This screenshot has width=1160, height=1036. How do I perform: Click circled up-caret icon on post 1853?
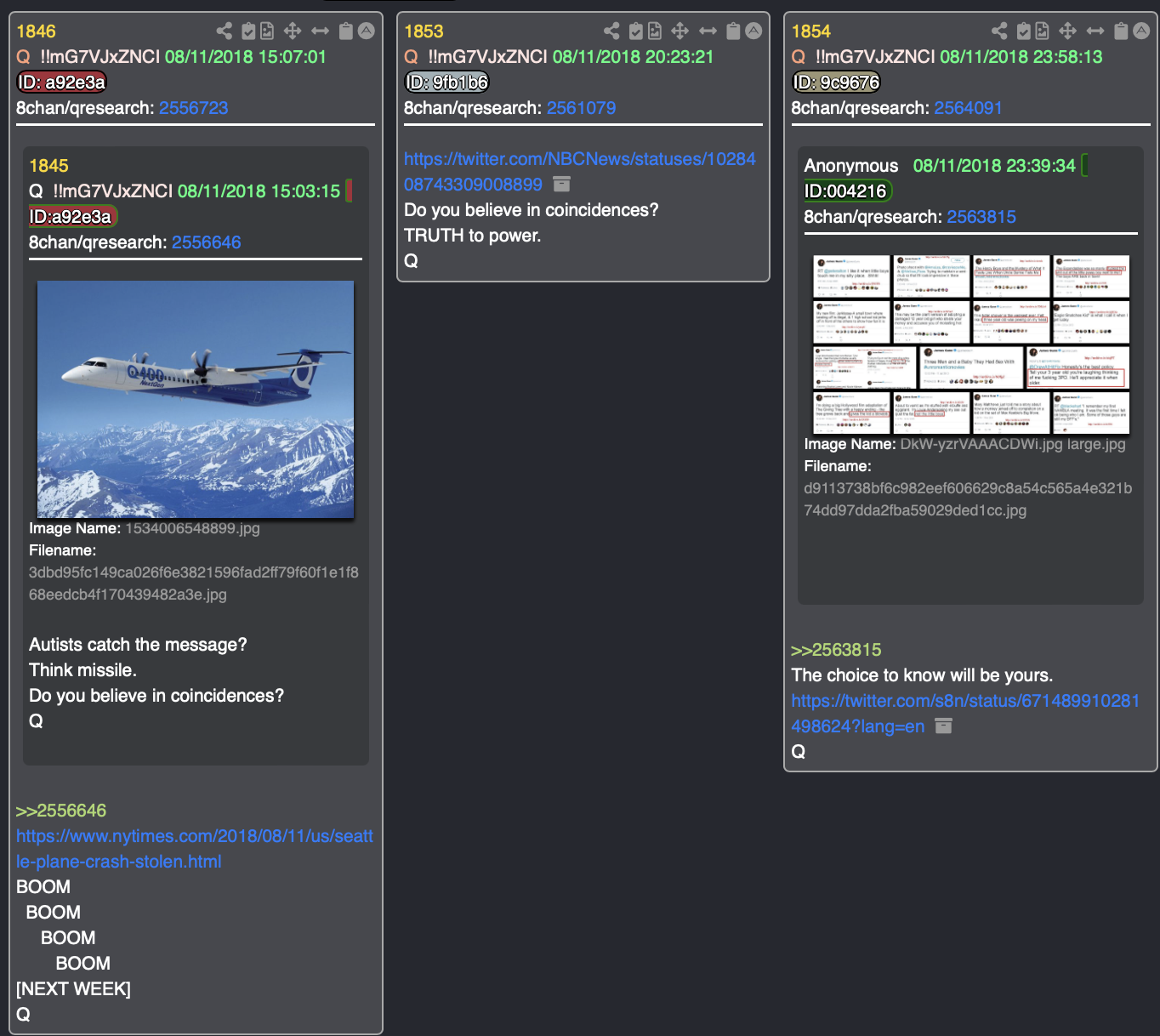[x=754, y=31]
